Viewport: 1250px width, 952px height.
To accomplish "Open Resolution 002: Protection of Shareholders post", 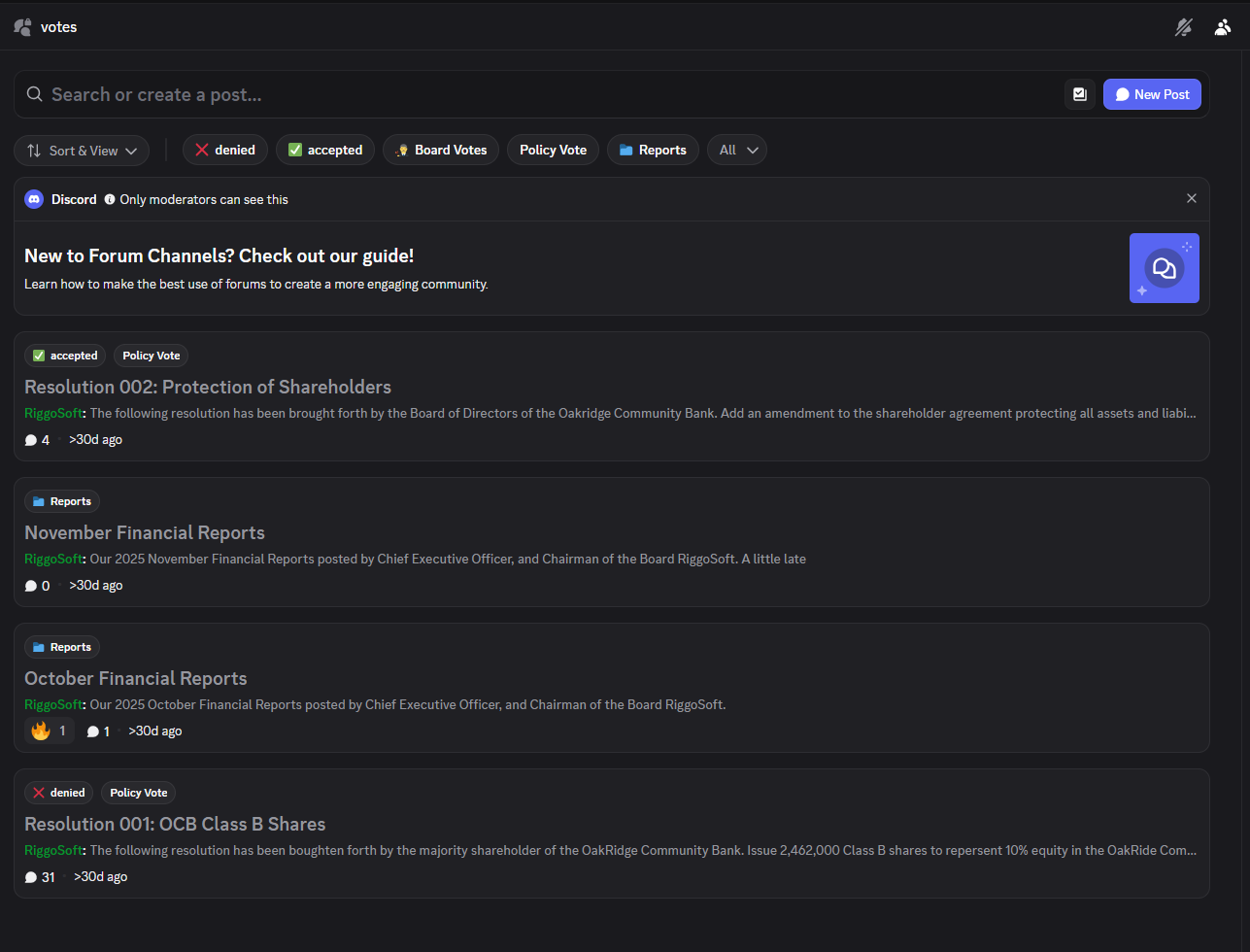I will (x=208, y=387).
